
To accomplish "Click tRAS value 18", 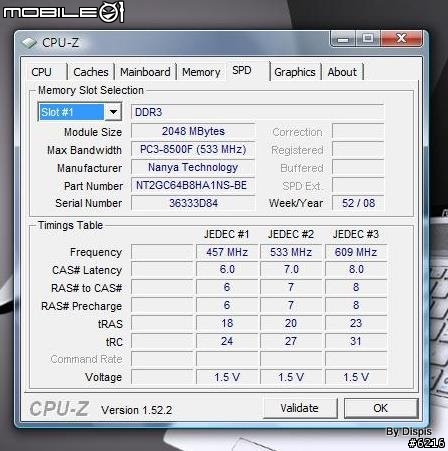I will [227, 323].
